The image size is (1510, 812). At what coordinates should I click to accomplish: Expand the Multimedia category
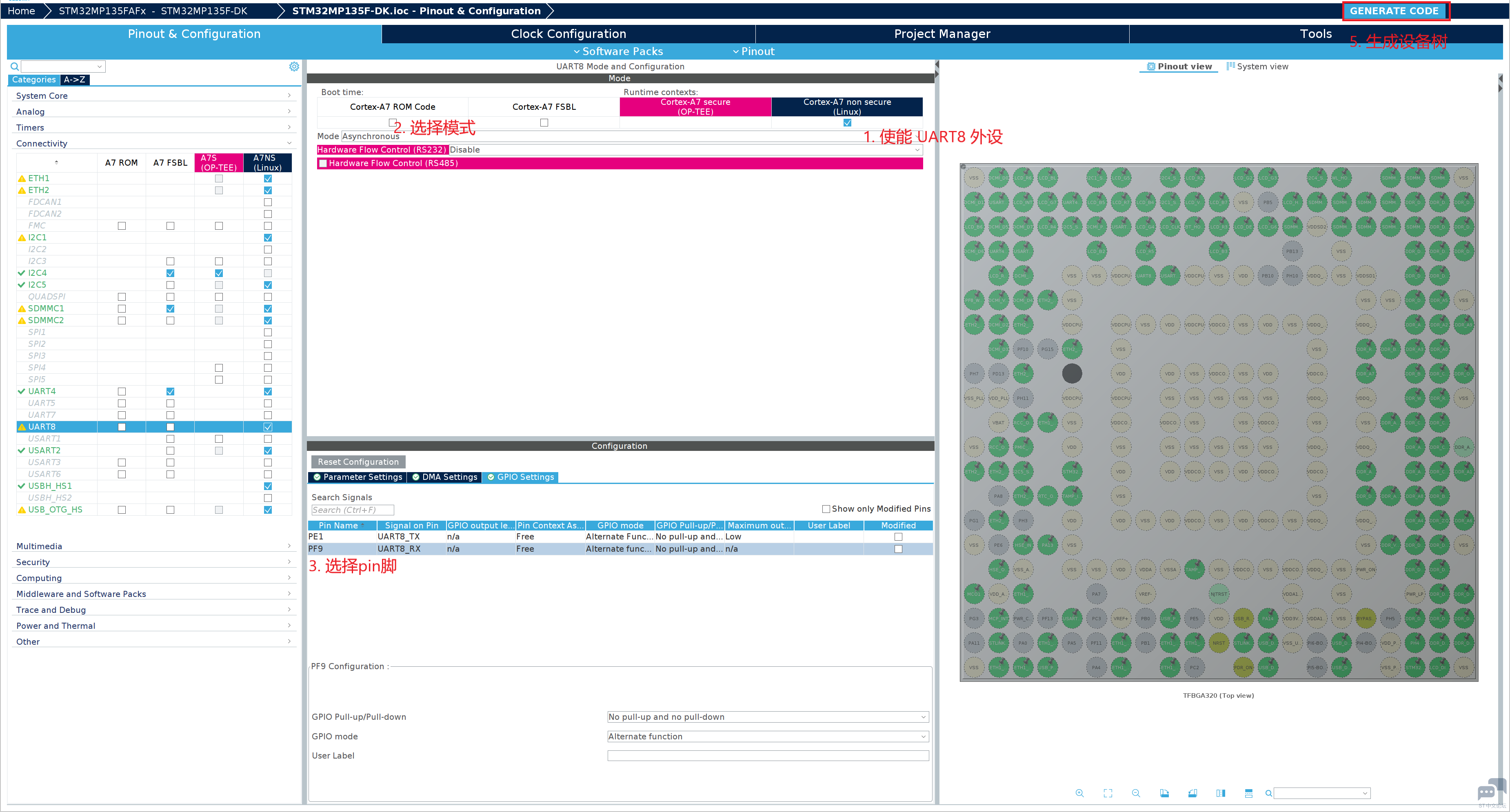pos(153,546)
